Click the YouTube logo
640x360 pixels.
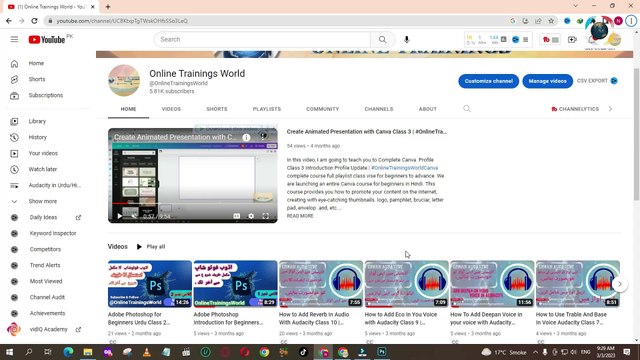(47, 40)
